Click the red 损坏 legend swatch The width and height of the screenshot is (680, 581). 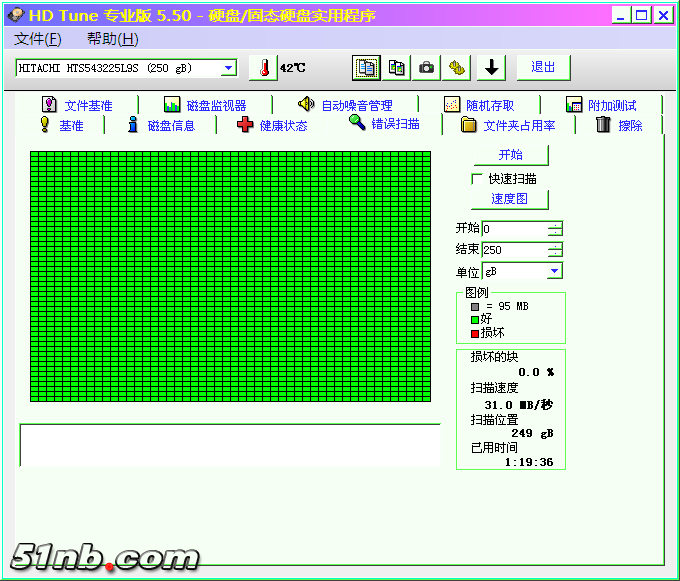pyautogui.click(x=475, y=333)
